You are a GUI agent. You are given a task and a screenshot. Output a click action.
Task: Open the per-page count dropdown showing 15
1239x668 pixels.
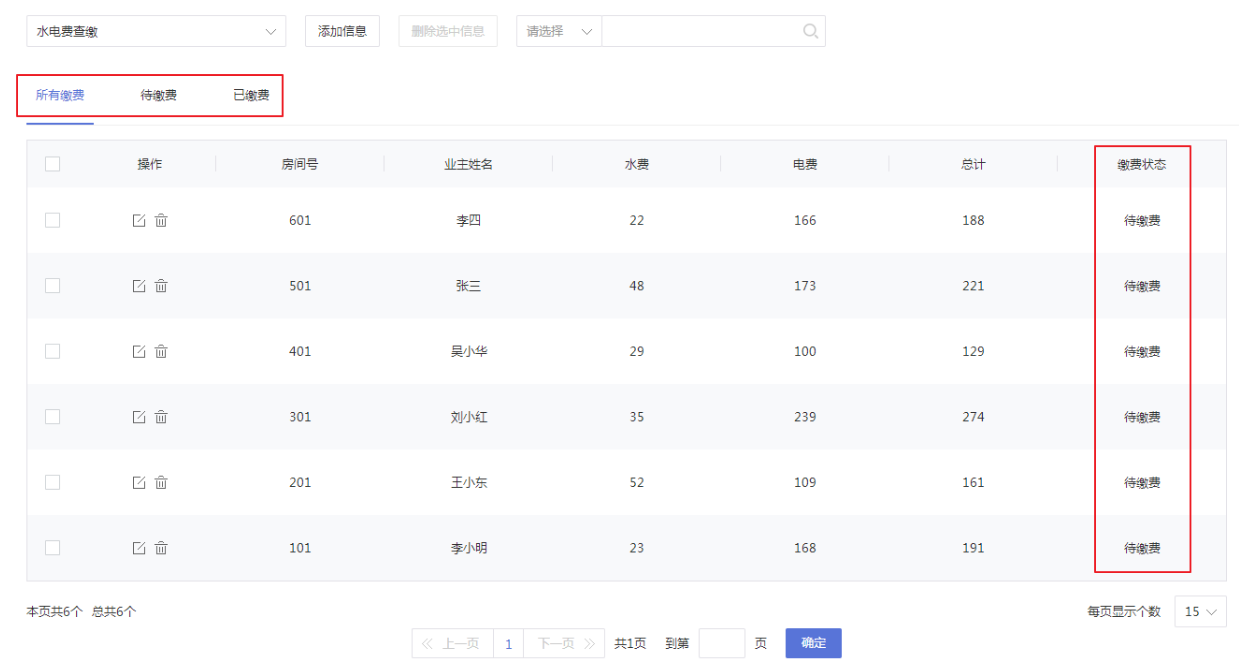tap(1200, 611)
